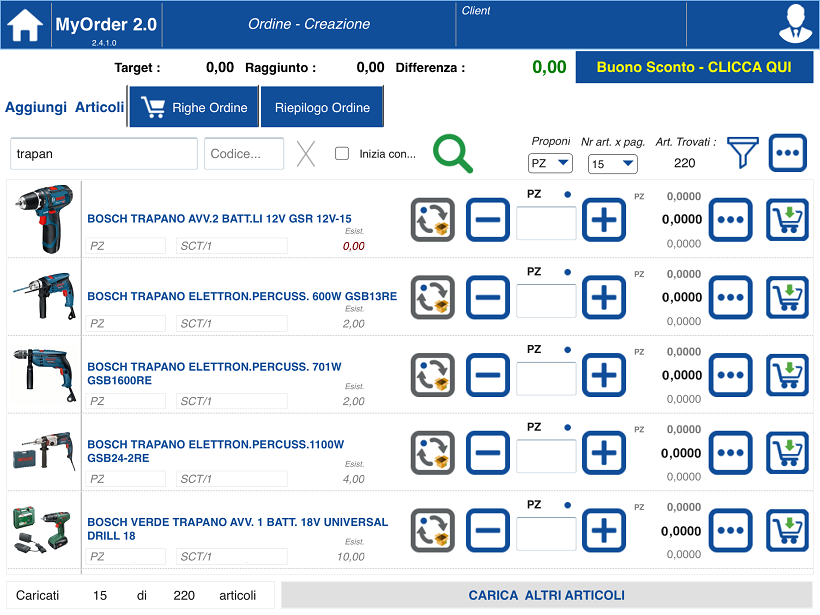Decrease quantity for GSB24-2RE
Image resolution: width=820 pixels, height=615 pixels.
point(488,453)
